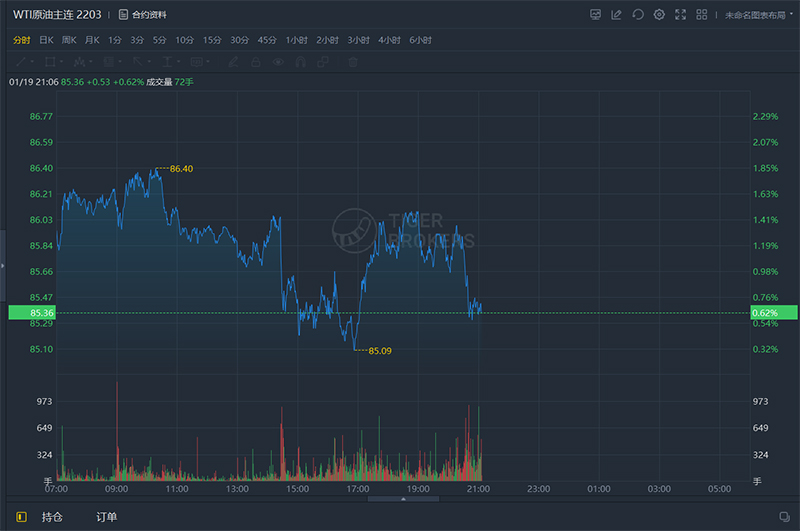The height and width of the screenshot is (531, 800).
Task: Click the yellow 持仓 panel icon at bottom left
Action: [21, 517]
